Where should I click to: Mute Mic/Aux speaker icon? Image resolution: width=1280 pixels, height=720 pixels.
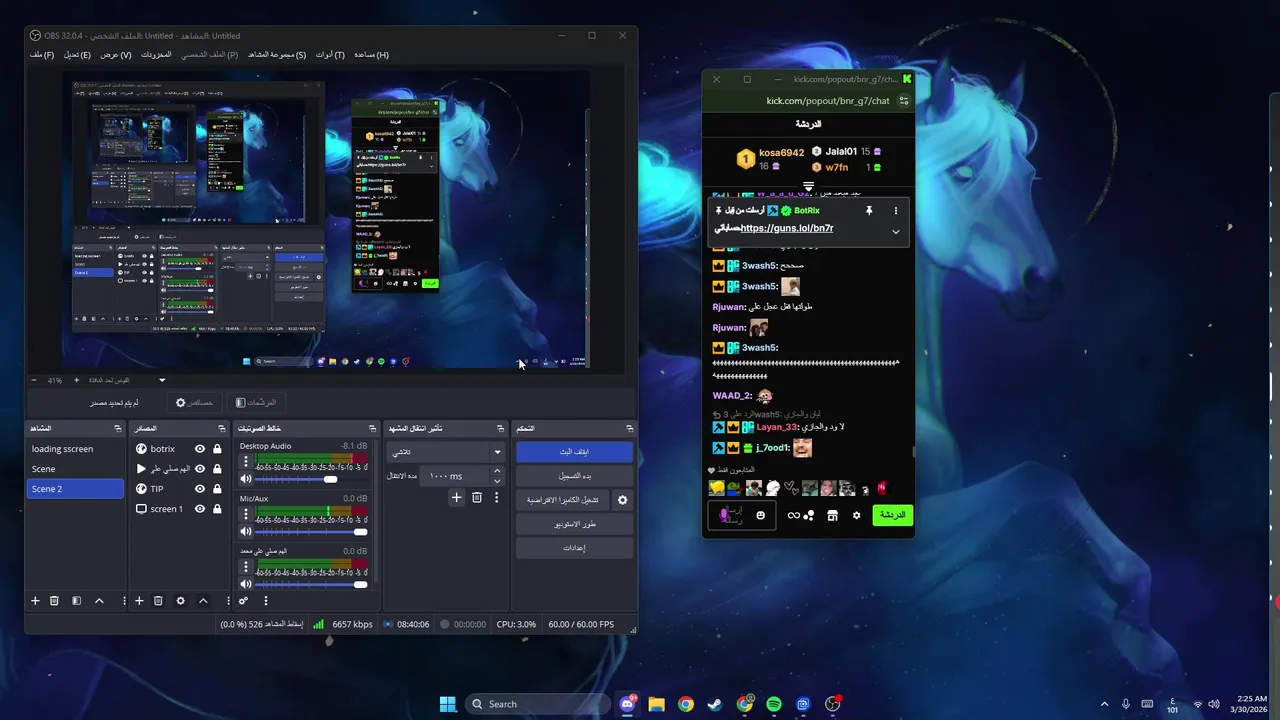click(246, 532)
